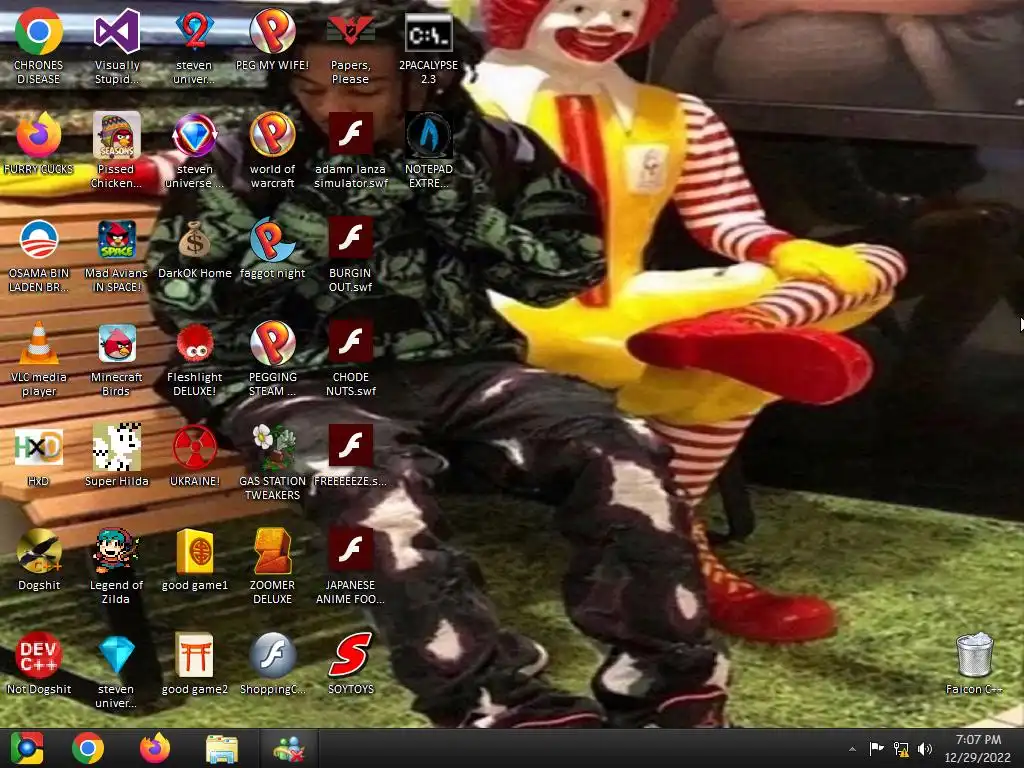Screen dimensions: 1024x768
Task: Launch Firefox from the taskbar
Action: (x=155, y=748)
